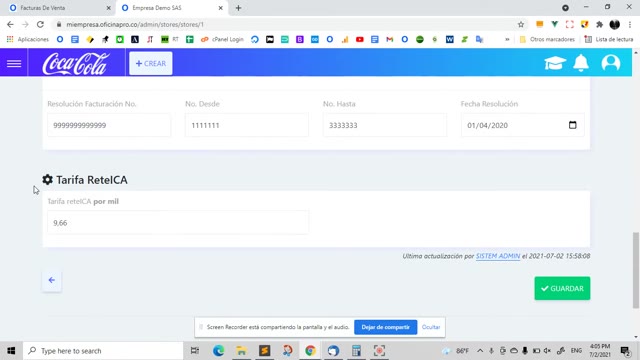Click the Resolución Facturación No. field
Image resolution: width=640 pixels, height=360 pixels.
click(x=109, y=125)
